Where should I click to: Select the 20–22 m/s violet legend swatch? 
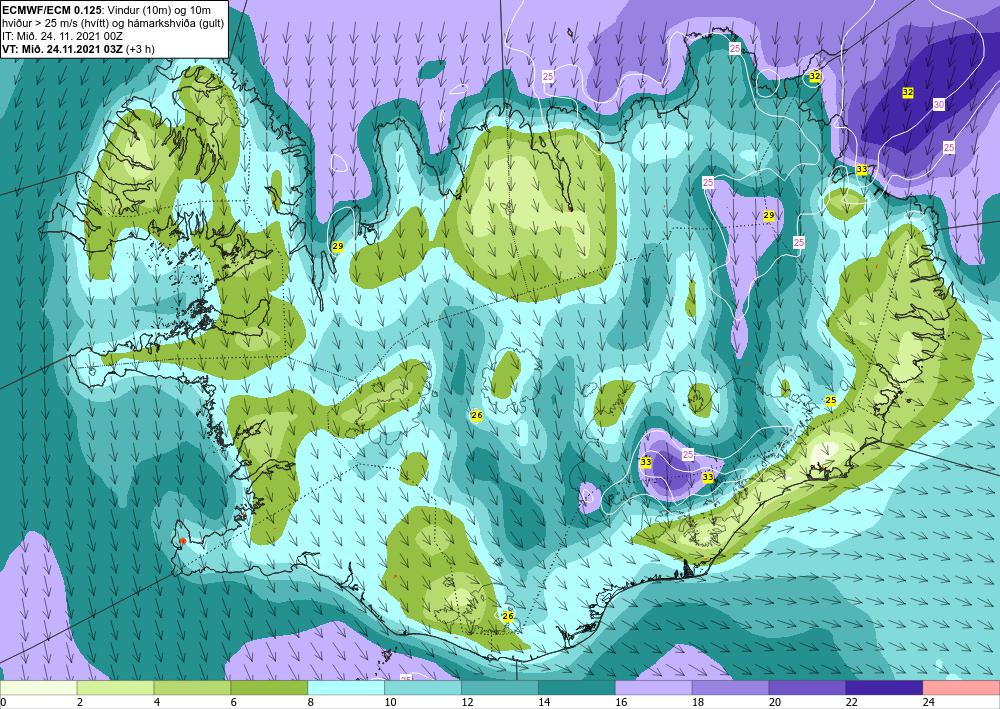(807, 688)
